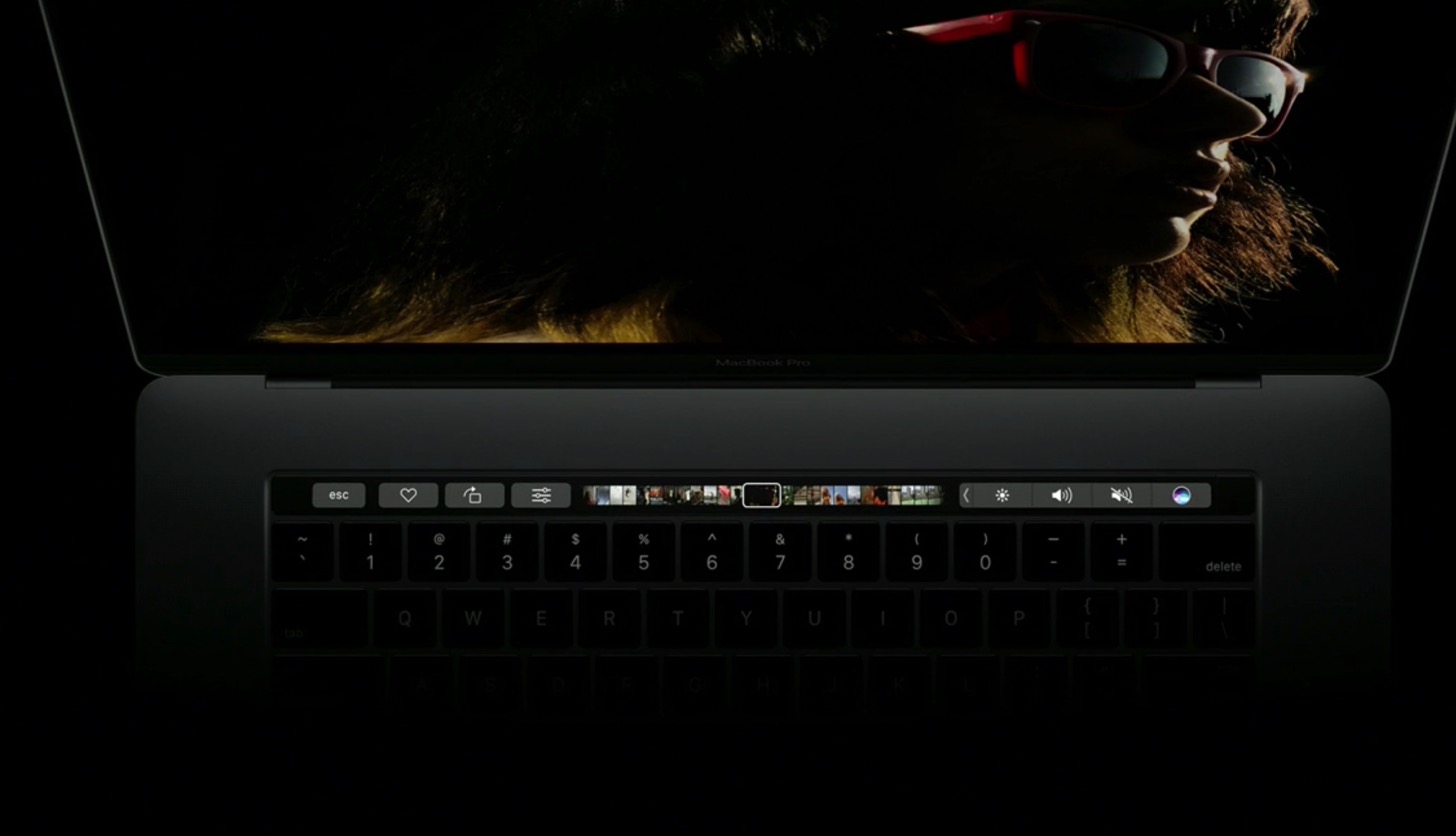Image resolution: width=1456 pixels, height=836 pixels.
Task: Expand the Control Strip with the chevron
Action: point(966,495)
